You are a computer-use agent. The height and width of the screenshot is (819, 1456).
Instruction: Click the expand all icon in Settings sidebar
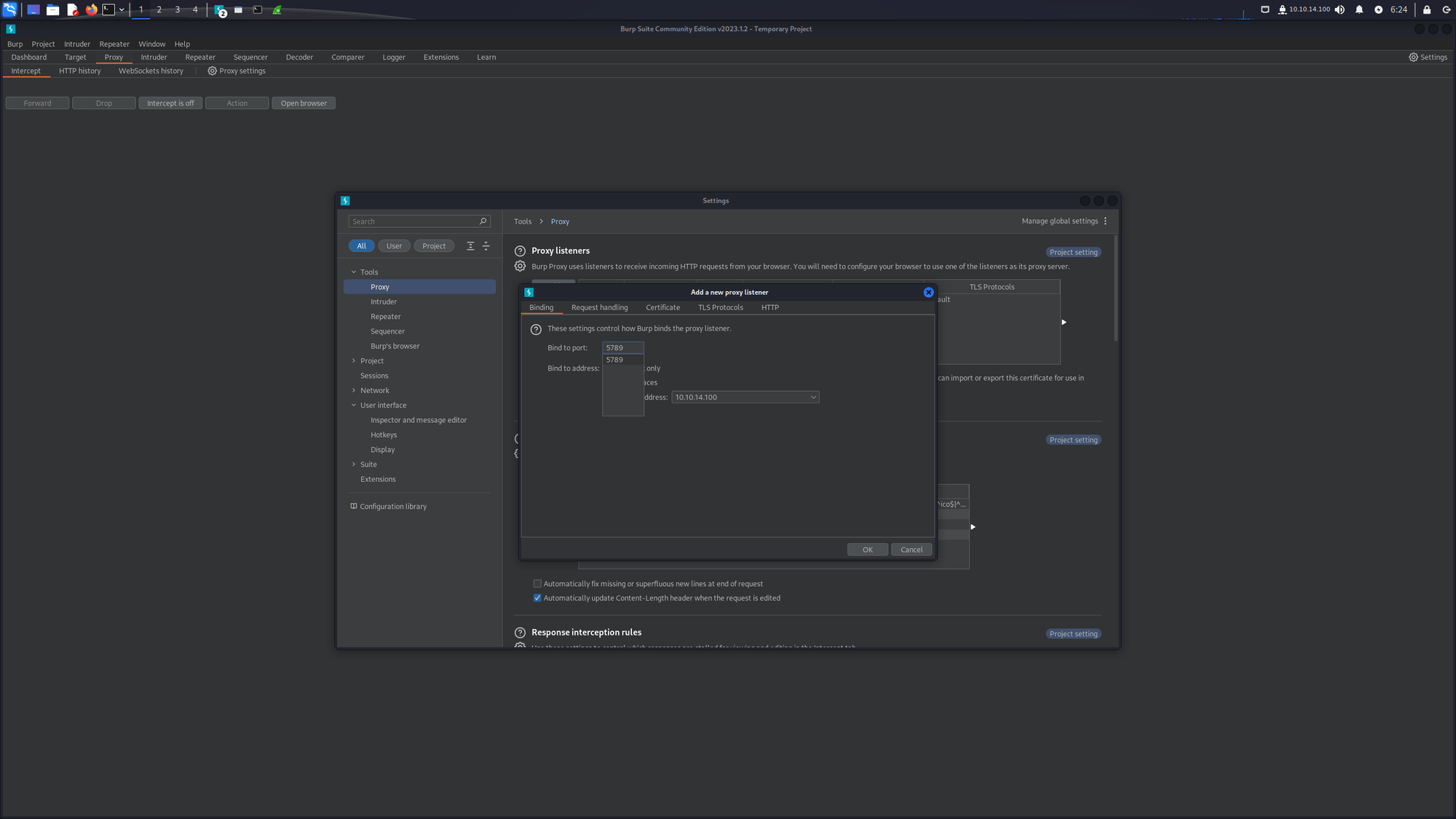click(470, 246)
